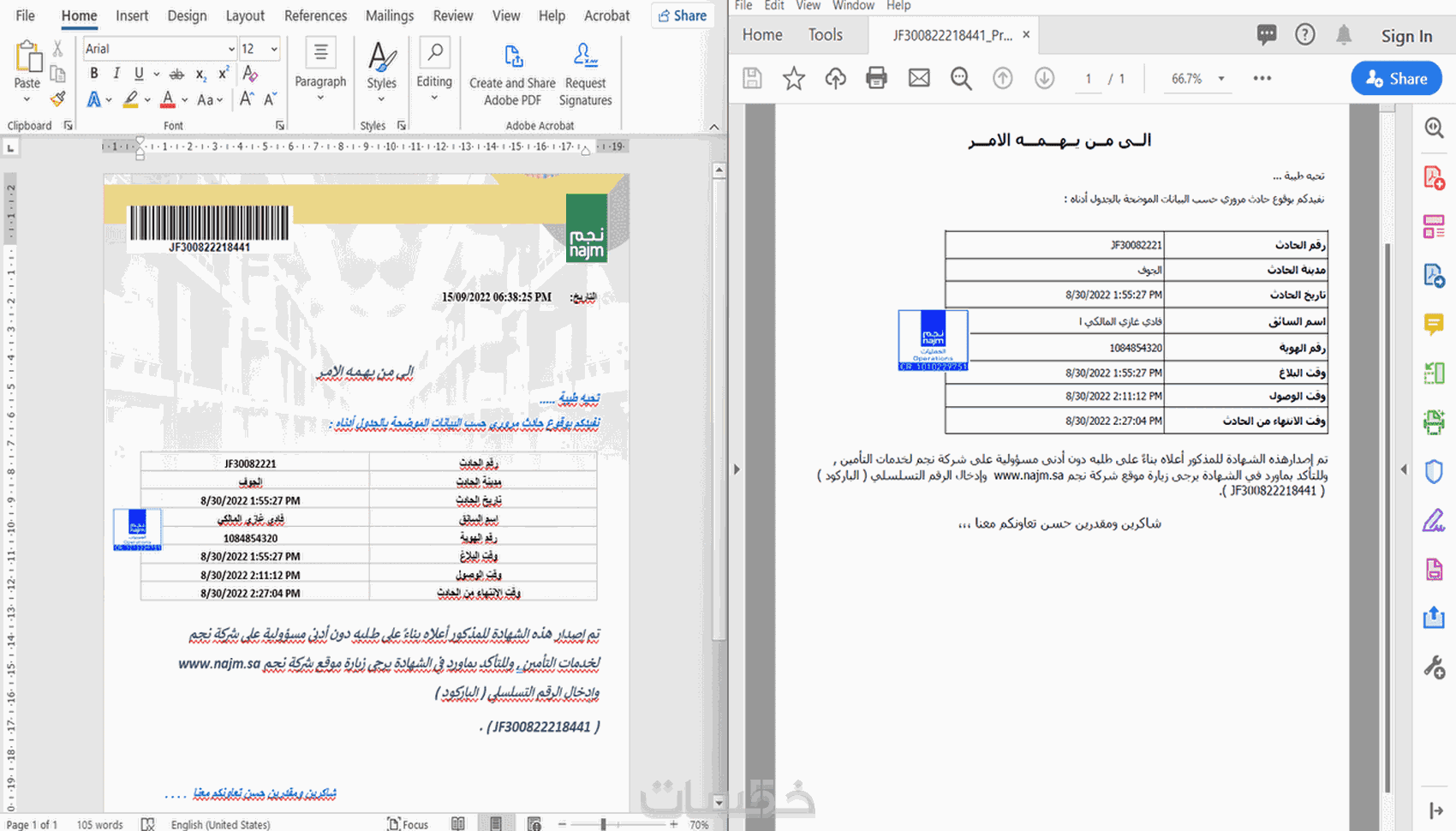
Task: Open Create and Share Adobe PDF
Action: click(512, 75)
